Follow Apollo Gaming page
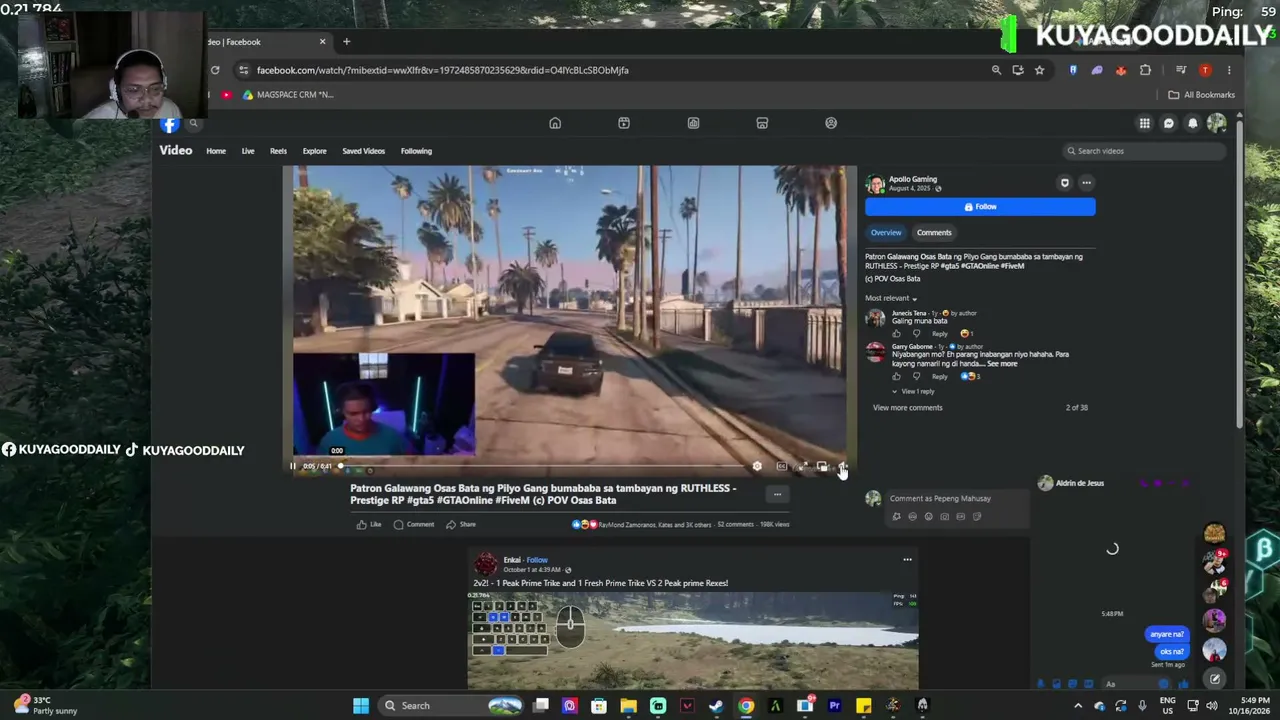Viewport: 1280px width, 720px height. (980, 207)
